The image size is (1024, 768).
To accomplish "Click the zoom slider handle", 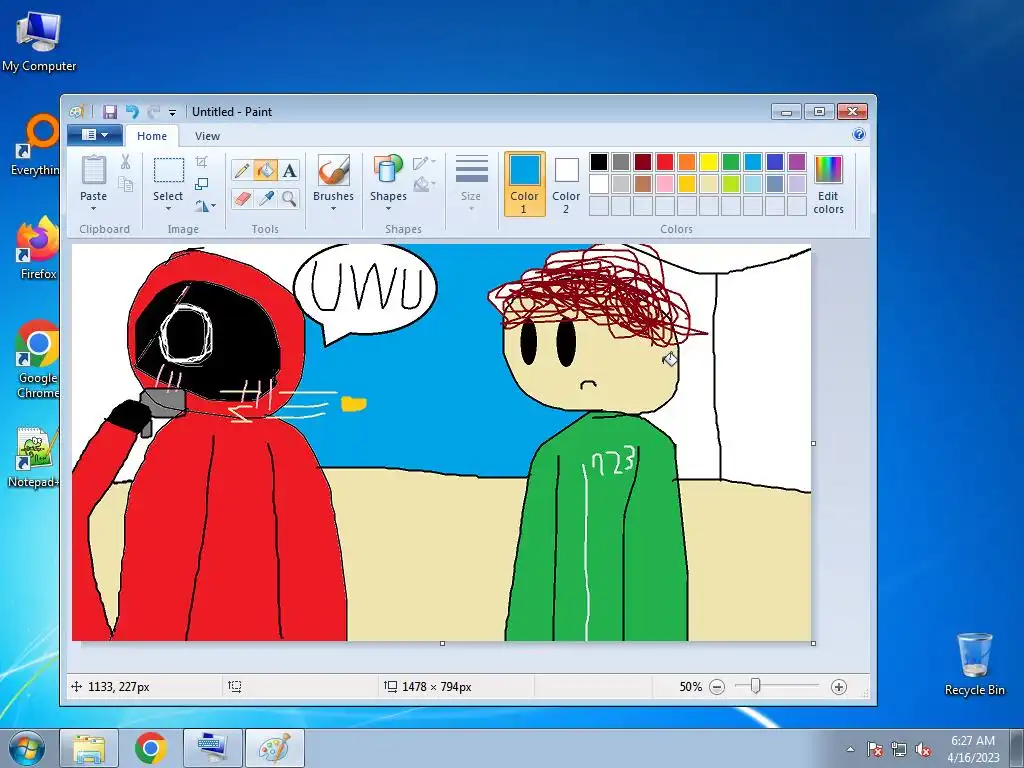I will point(755,686).
